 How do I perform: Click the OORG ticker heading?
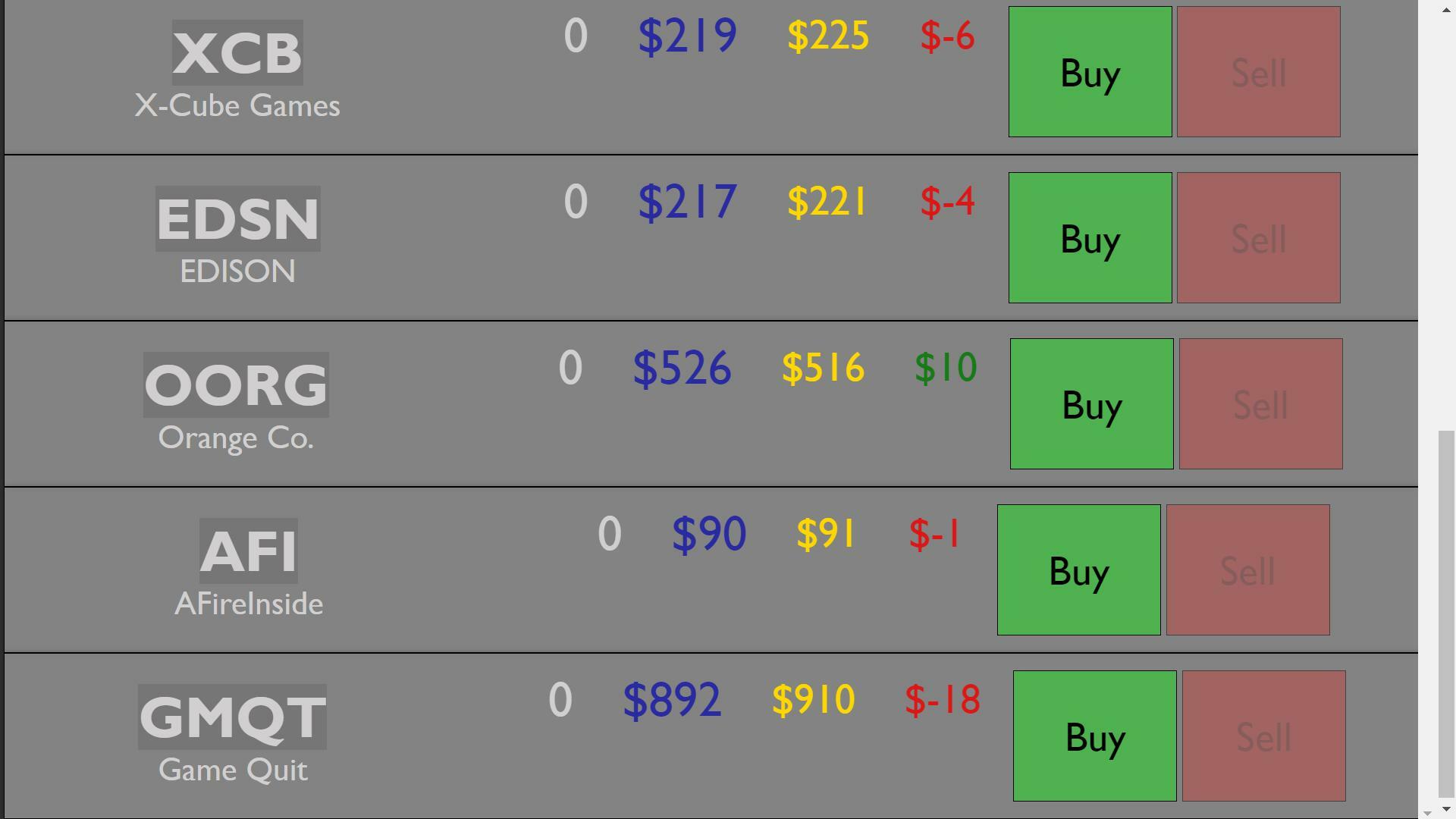(236, 385)
